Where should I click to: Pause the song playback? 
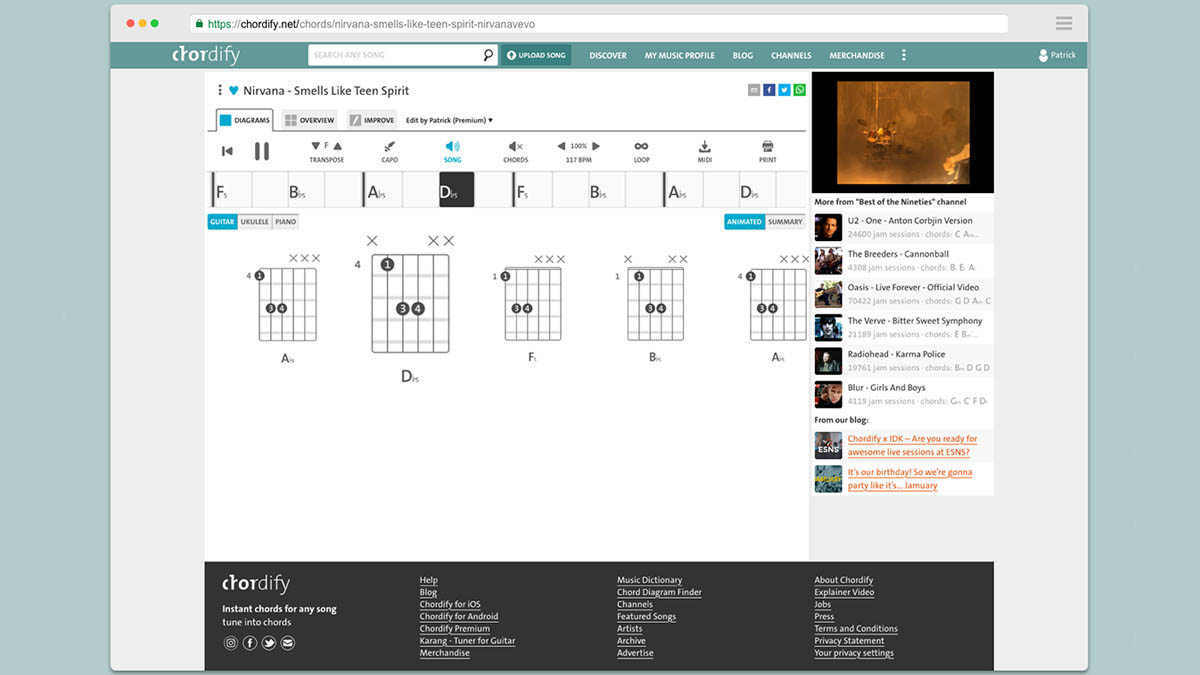coord(262,151)
